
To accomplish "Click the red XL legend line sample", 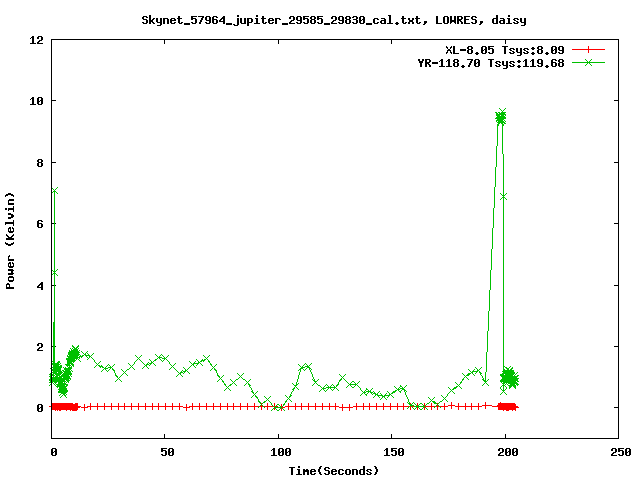I will tap(588, 50).
